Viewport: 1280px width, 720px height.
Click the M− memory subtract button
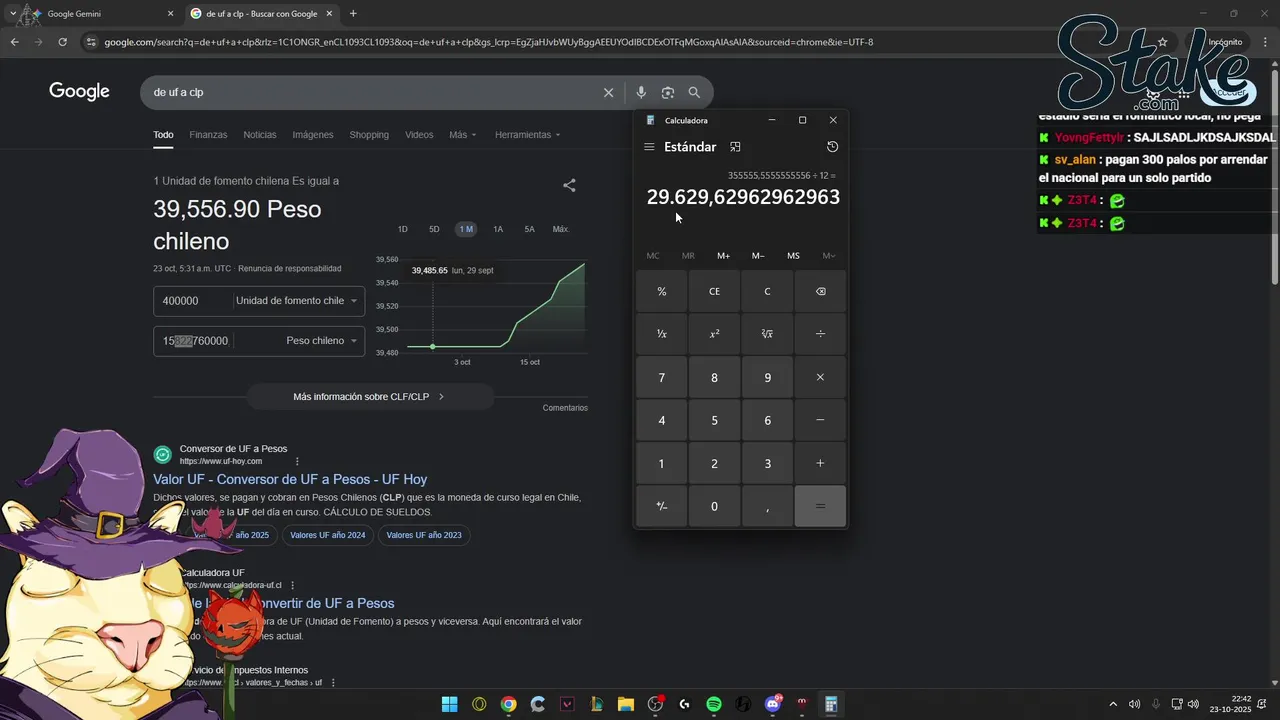pos(758,256)
